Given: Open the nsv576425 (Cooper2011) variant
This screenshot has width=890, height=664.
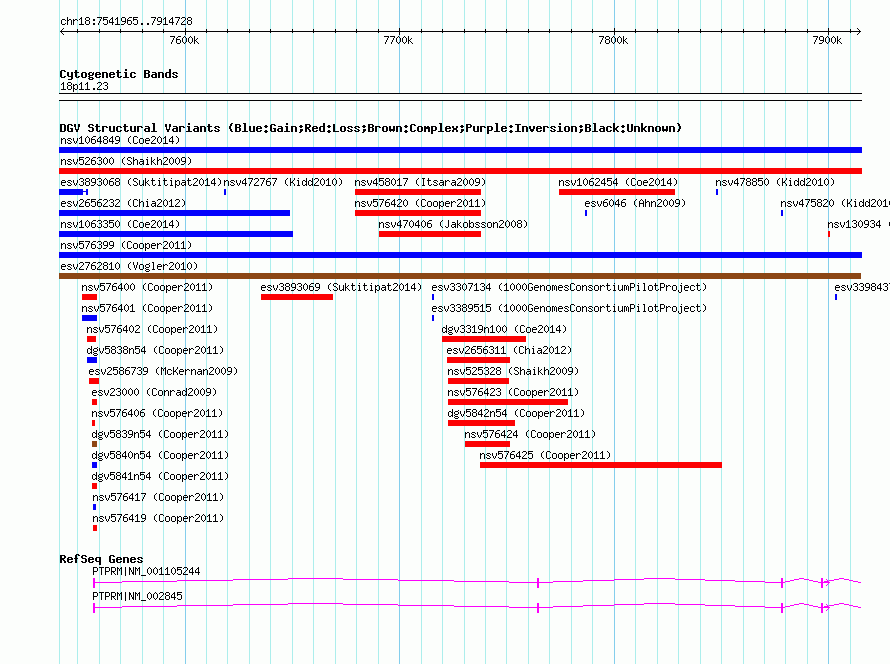Looking at the screenshot, I should (545, 455).
